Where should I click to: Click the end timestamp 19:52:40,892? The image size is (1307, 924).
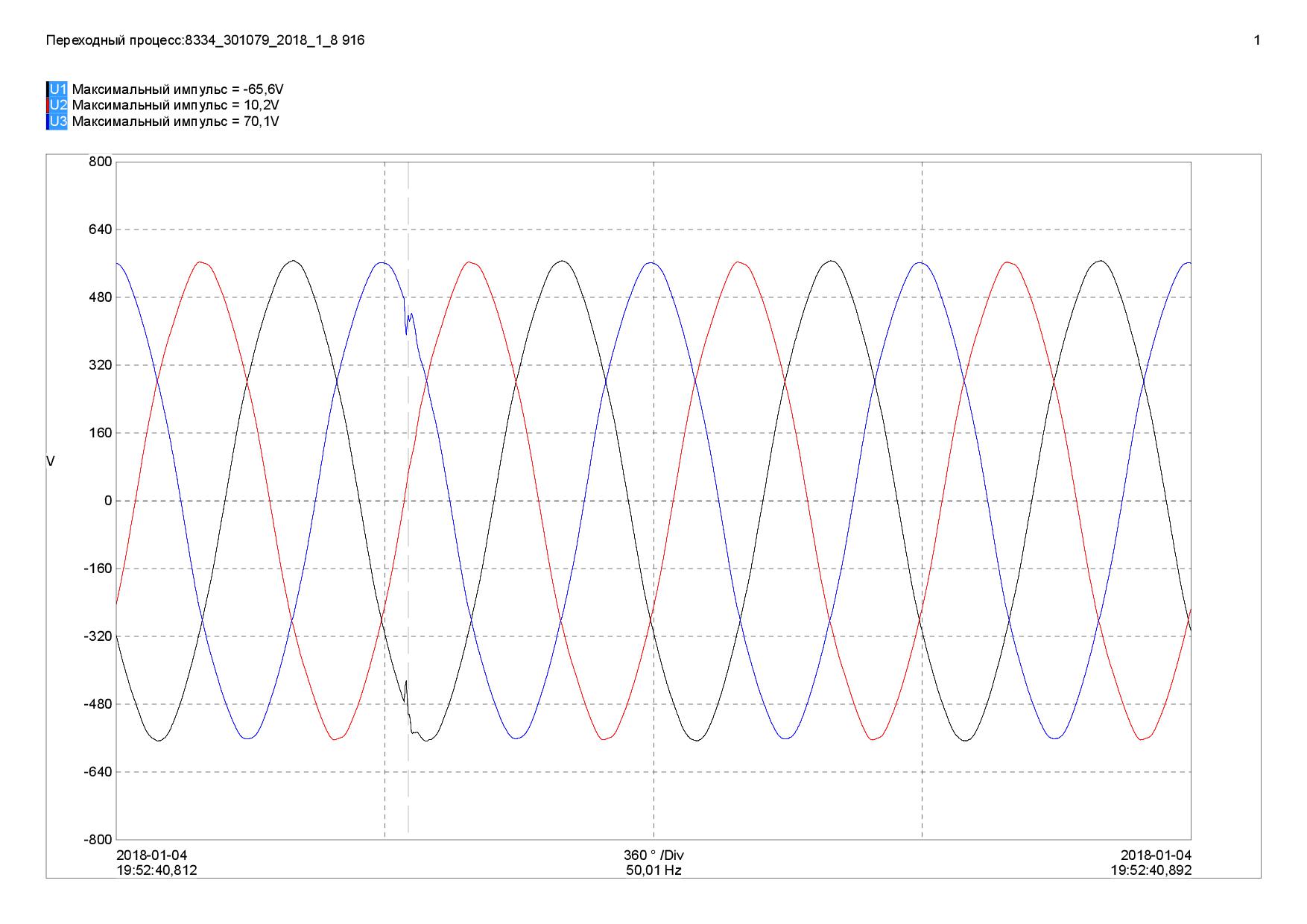[x=1151, y=870]
